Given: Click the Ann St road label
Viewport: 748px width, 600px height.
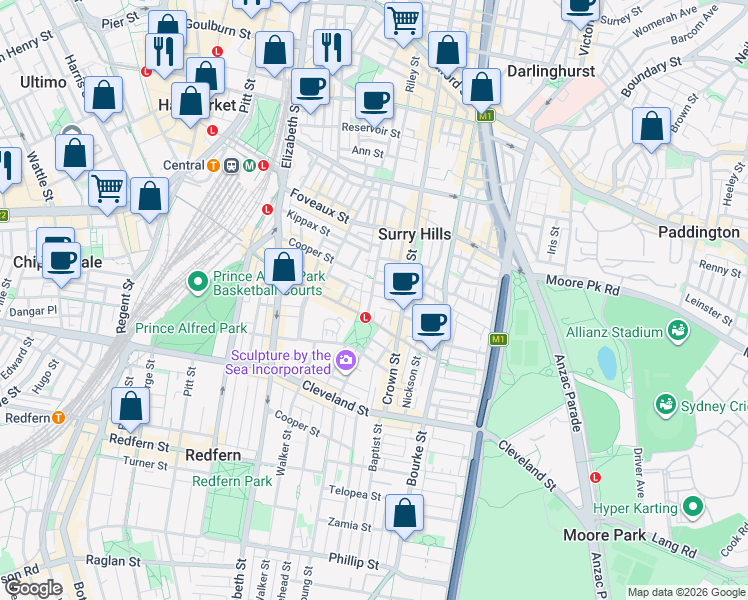Looking at the screenshot, I should point(367,152).
